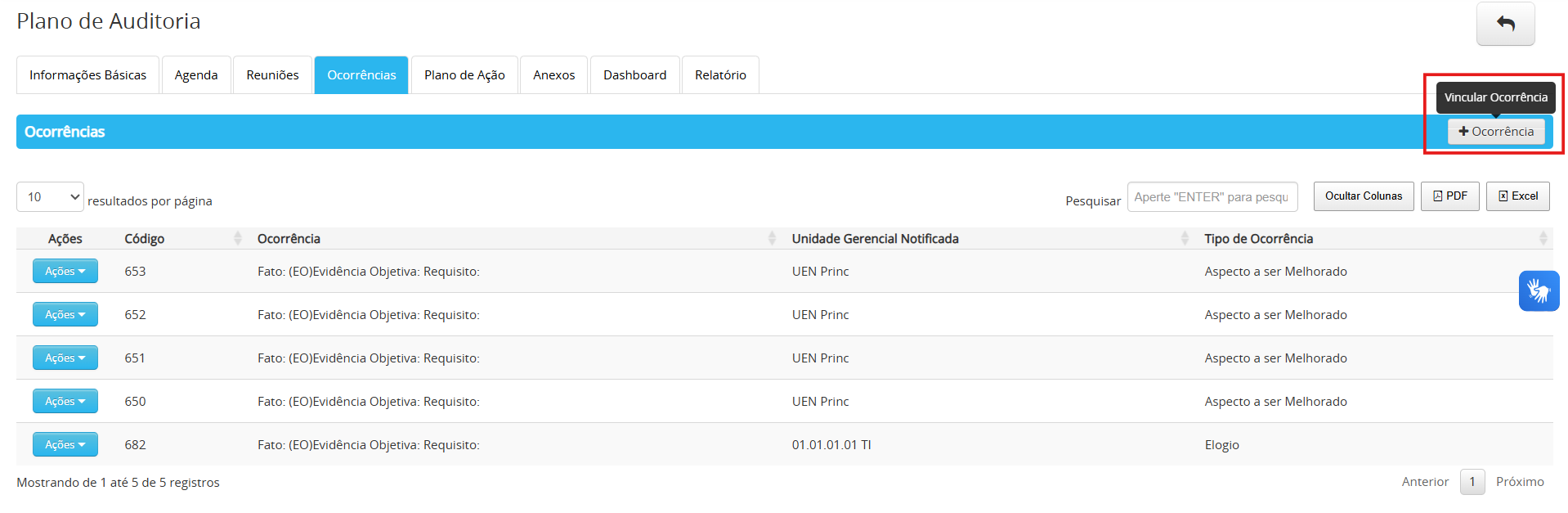Expand Ações menu for record 653
The image size is (1568, 513).
[65, 271]
